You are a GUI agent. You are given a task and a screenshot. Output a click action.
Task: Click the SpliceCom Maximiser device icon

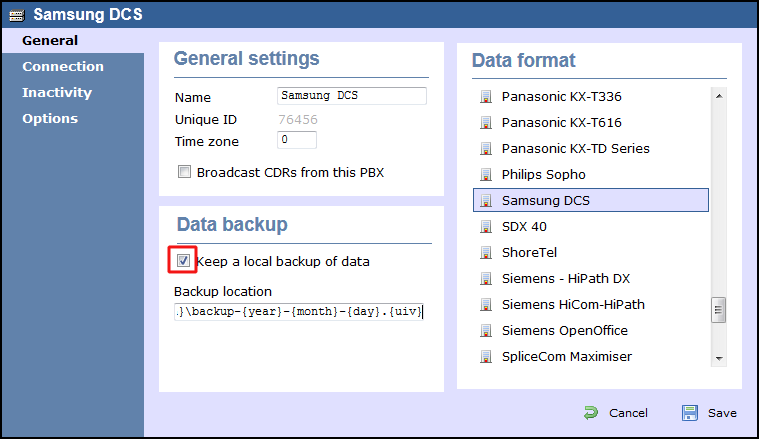(486, 357)
